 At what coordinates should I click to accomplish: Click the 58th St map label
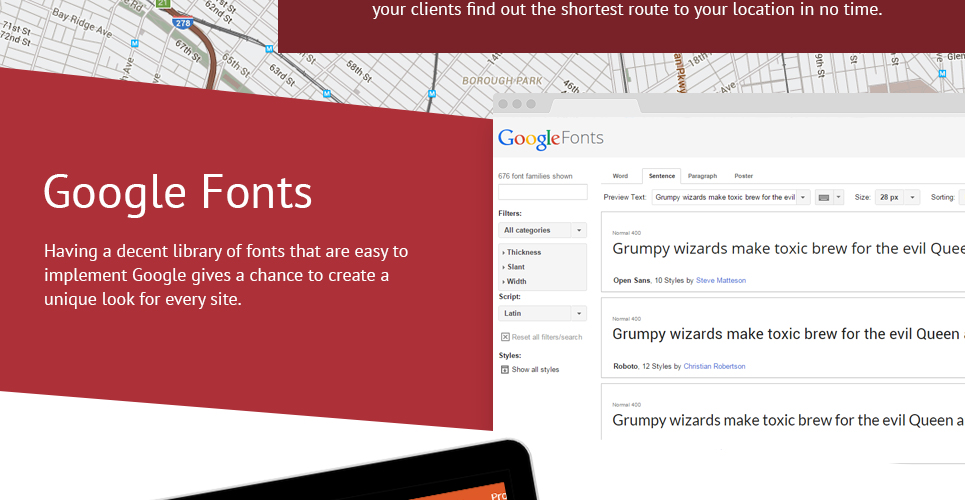(358, 71)
